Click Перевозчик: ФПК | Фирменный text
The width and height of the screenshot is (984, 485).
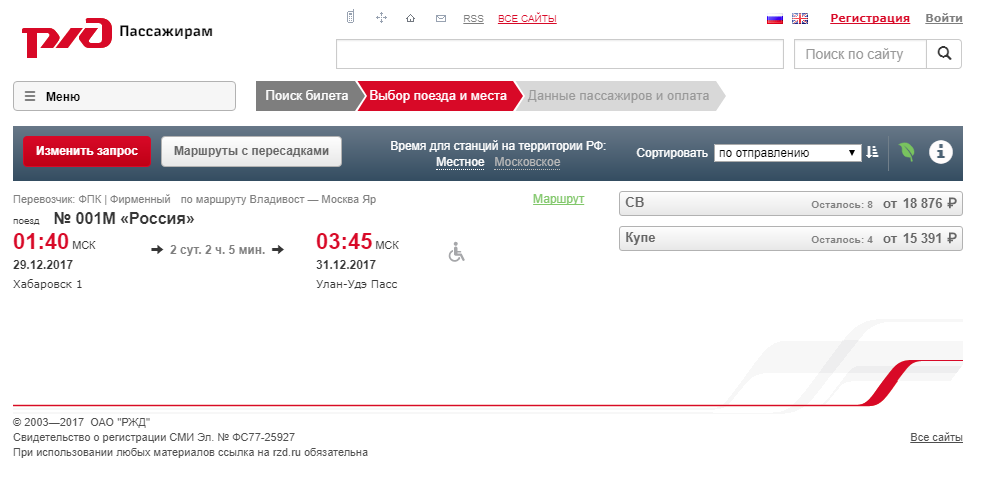[x=92, y=200]
